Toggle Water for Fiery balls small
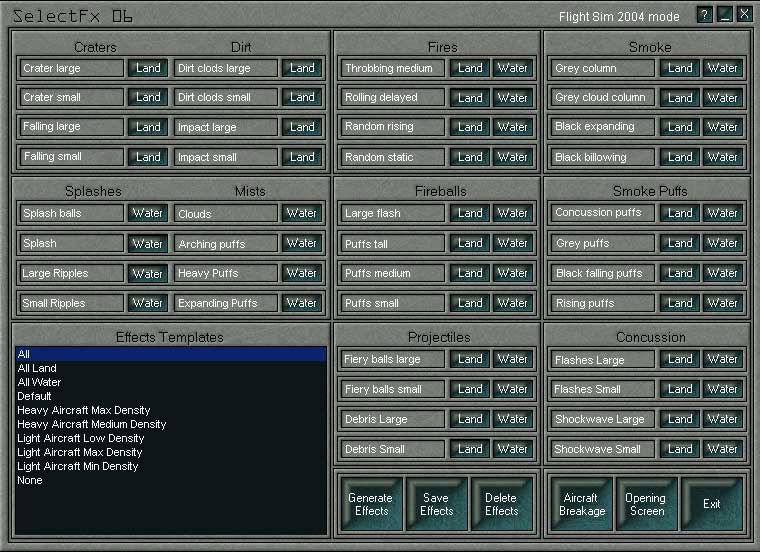Screen dimensions: 760x552 coord(512,389)
